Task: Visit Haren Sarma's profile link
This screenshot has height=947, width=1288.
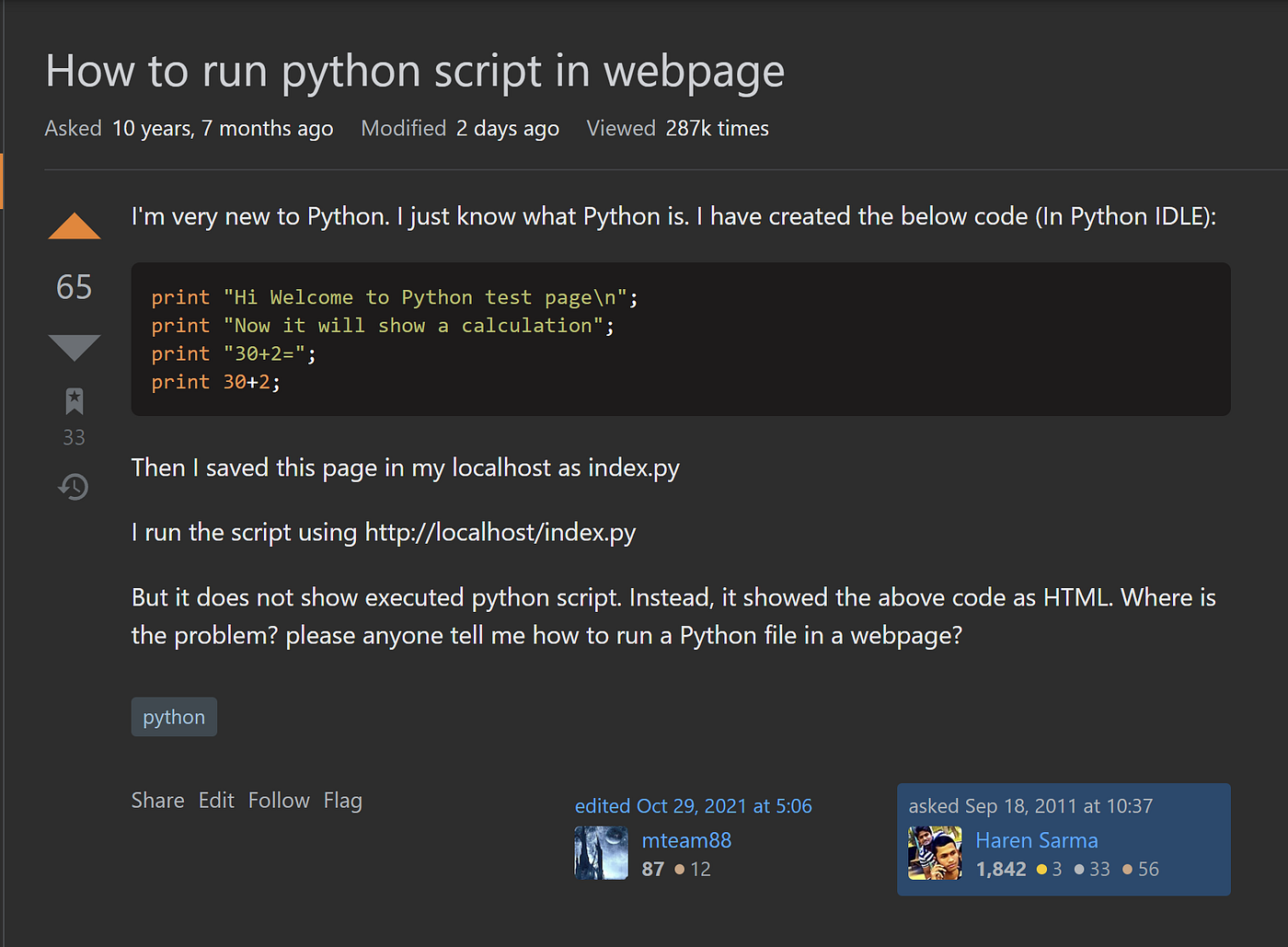Action: coord(1037,840)
